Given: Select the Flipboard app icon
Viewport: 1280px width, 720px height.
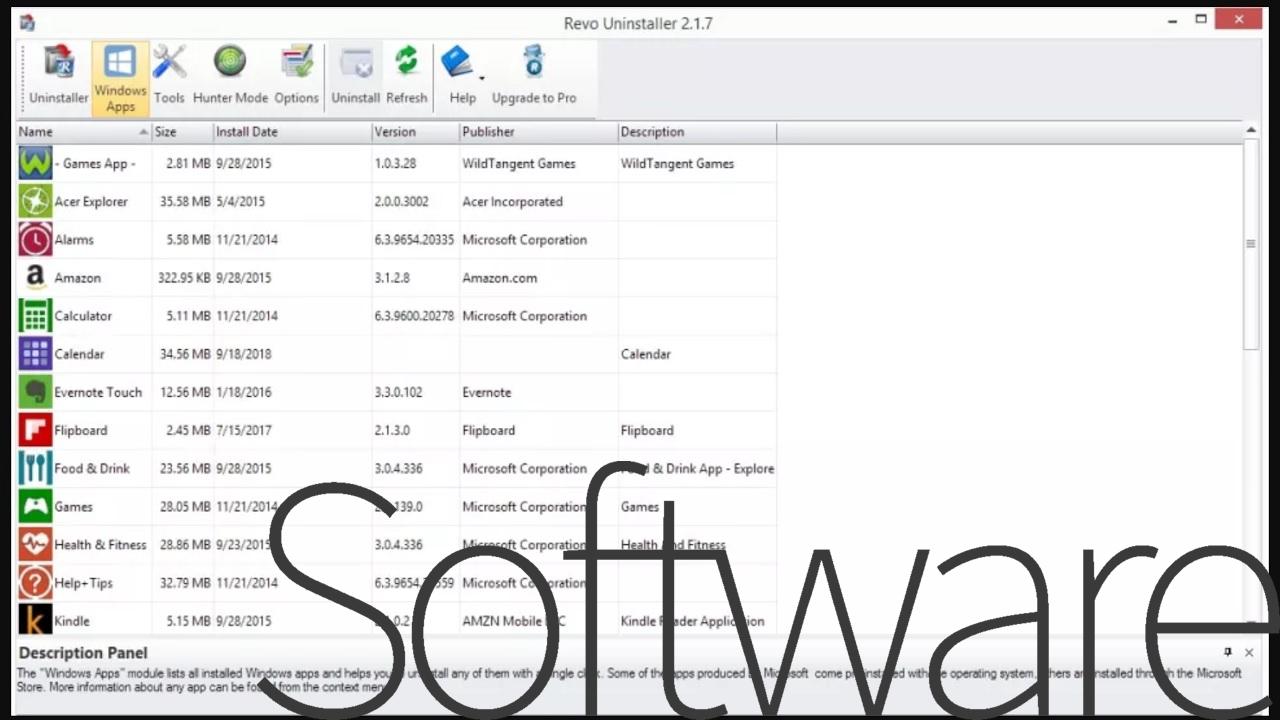Looking at the screenshot, I should (35, 430).
